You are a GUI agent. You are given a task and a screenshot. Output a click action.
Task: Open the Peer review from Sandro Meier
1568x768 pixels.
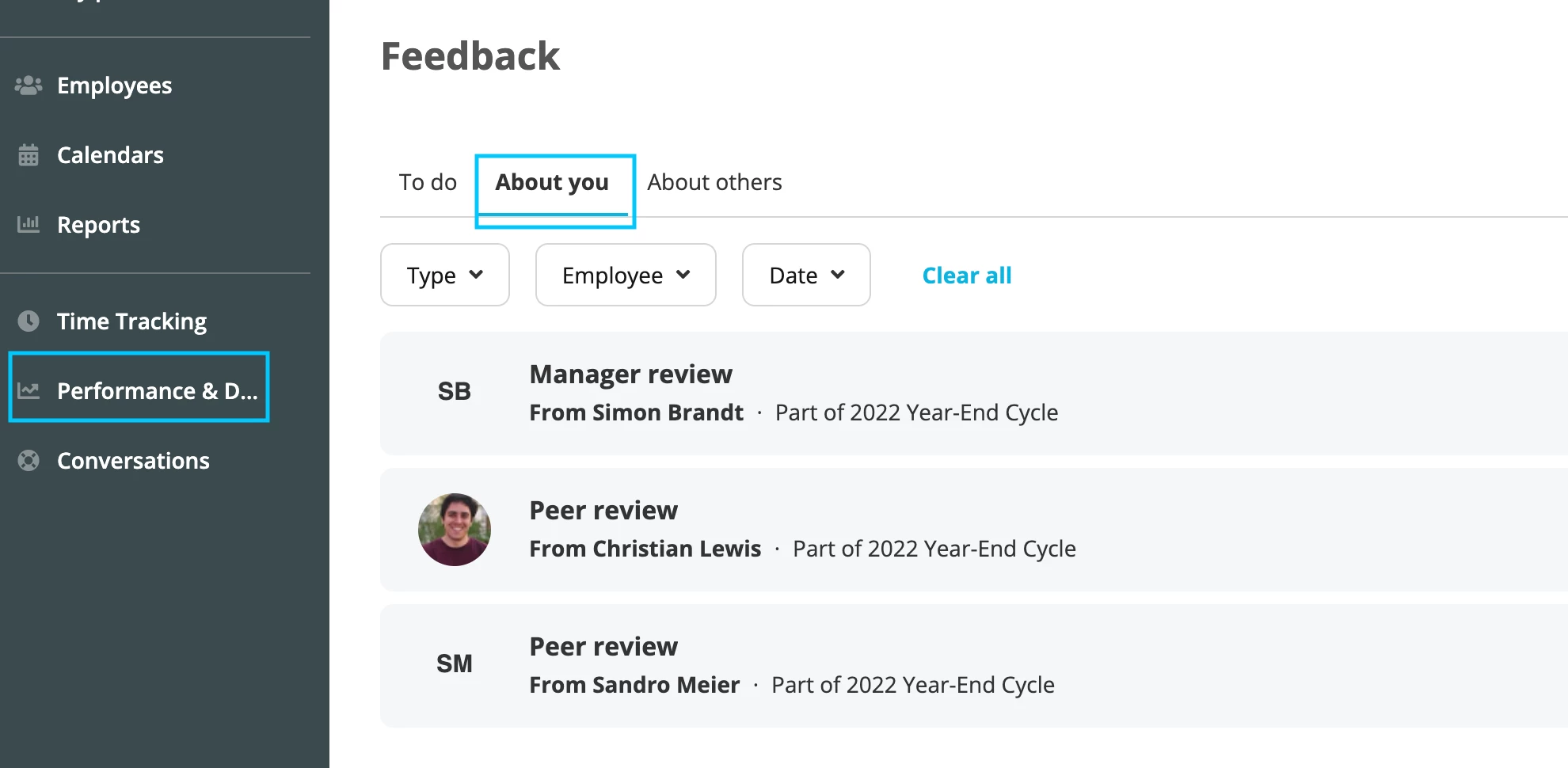[x=974, y=666]
